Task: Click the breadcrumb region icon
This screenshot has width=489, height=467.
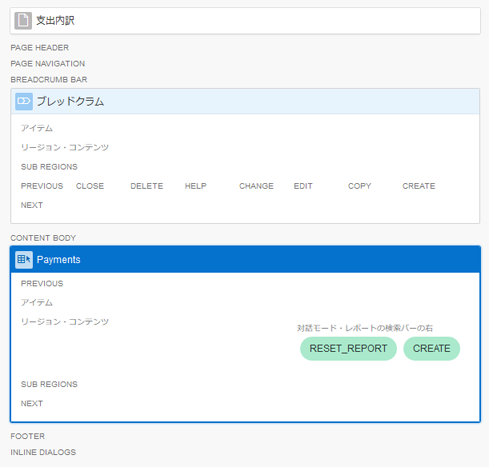Action: [24, 101]
